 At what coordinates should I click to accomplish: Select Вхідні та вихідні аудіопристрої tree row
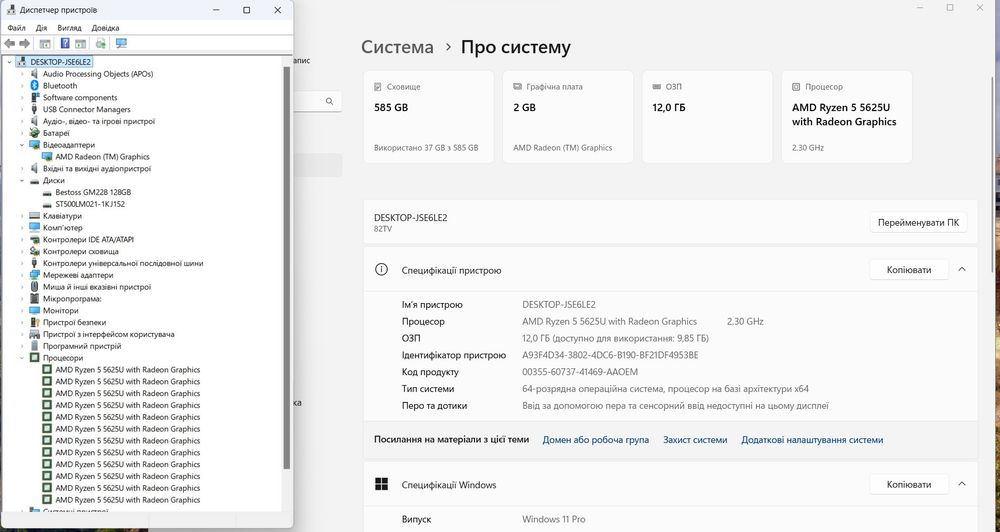(x=97, y=169)
